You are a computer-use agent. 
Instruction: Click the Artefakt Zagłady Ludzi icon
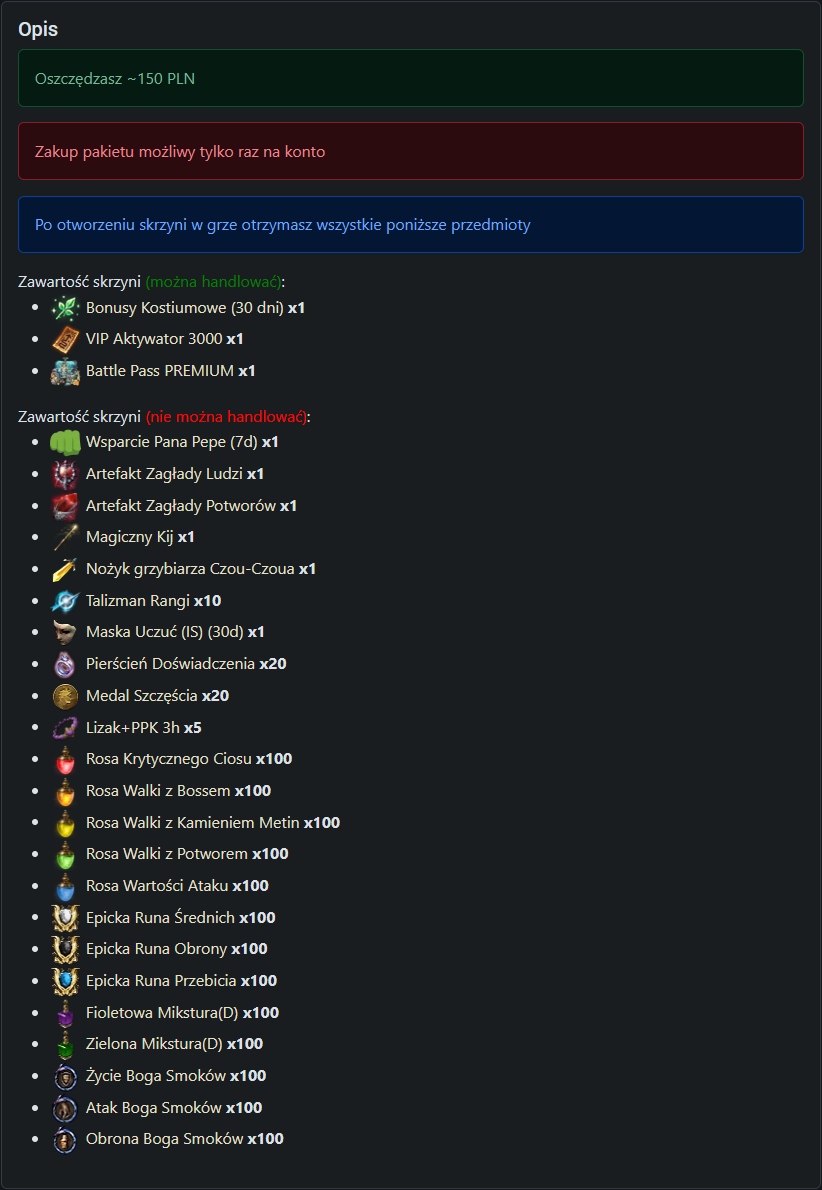(x=65, y=474)
